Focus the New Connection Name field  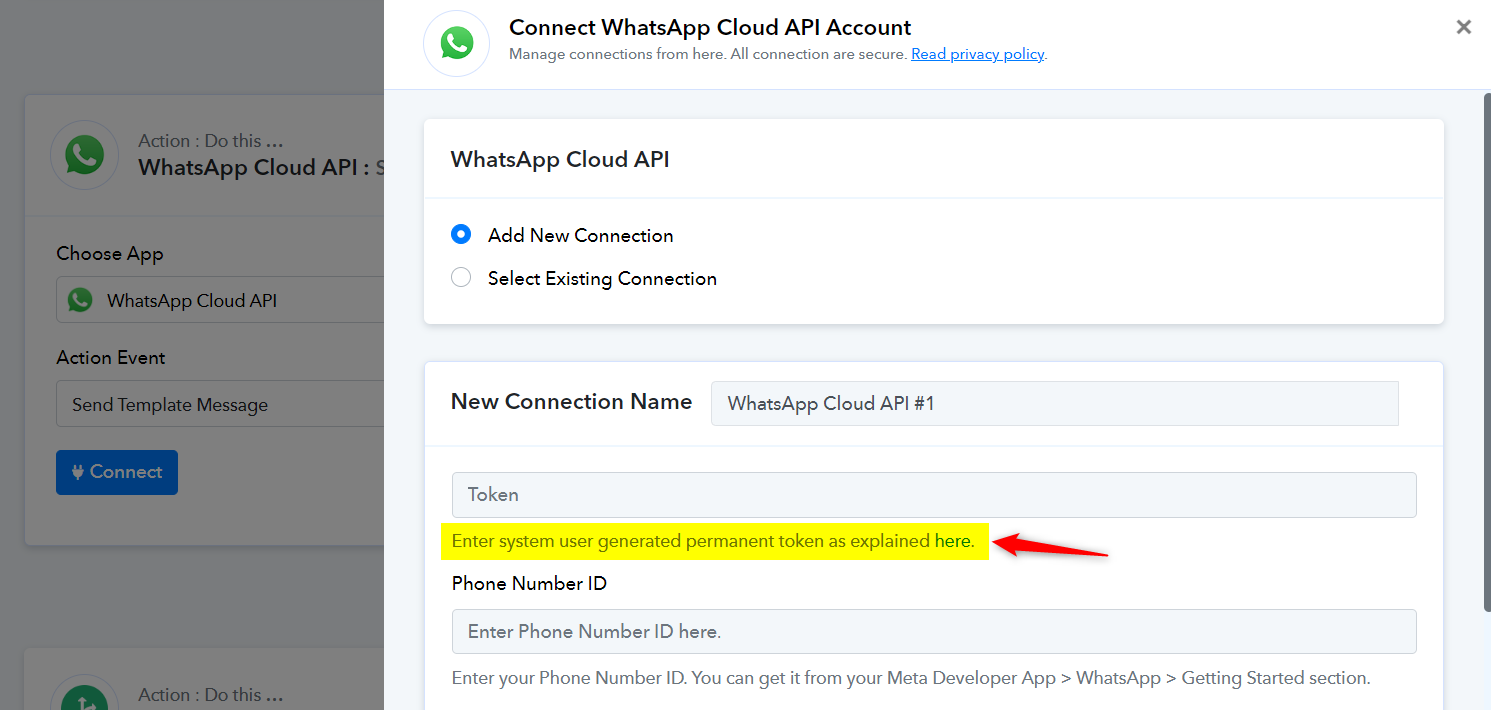[1055, 403]
